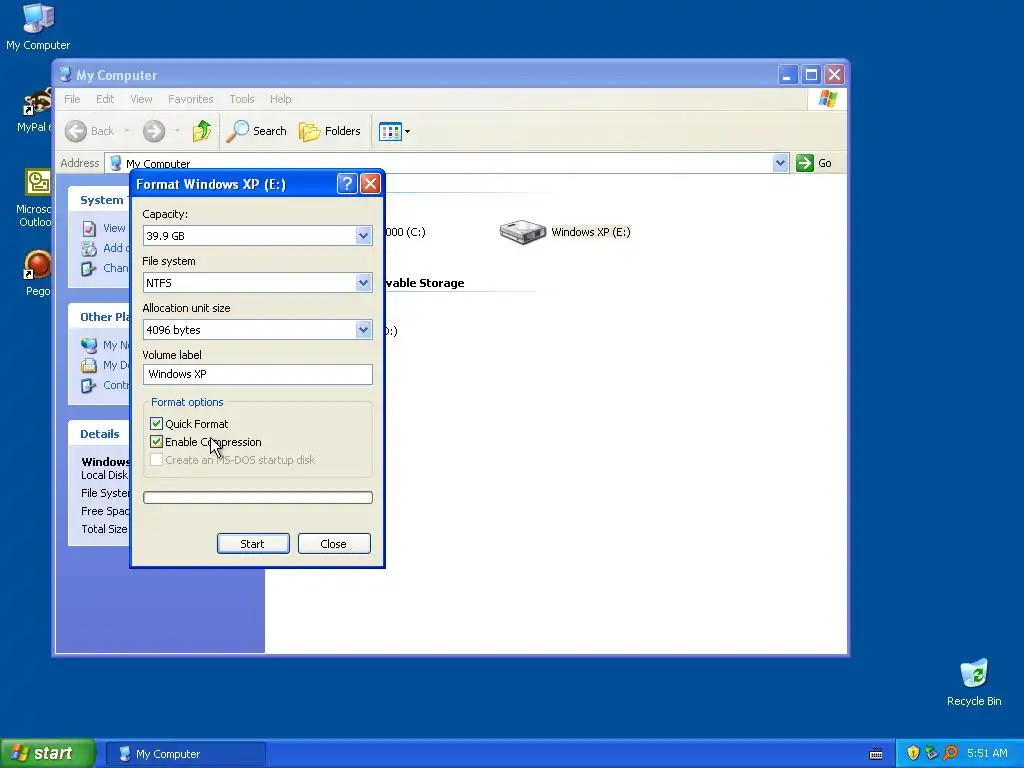Maximize the My Computer window
Screen dimensions: 1024x768
pos(811,75)
